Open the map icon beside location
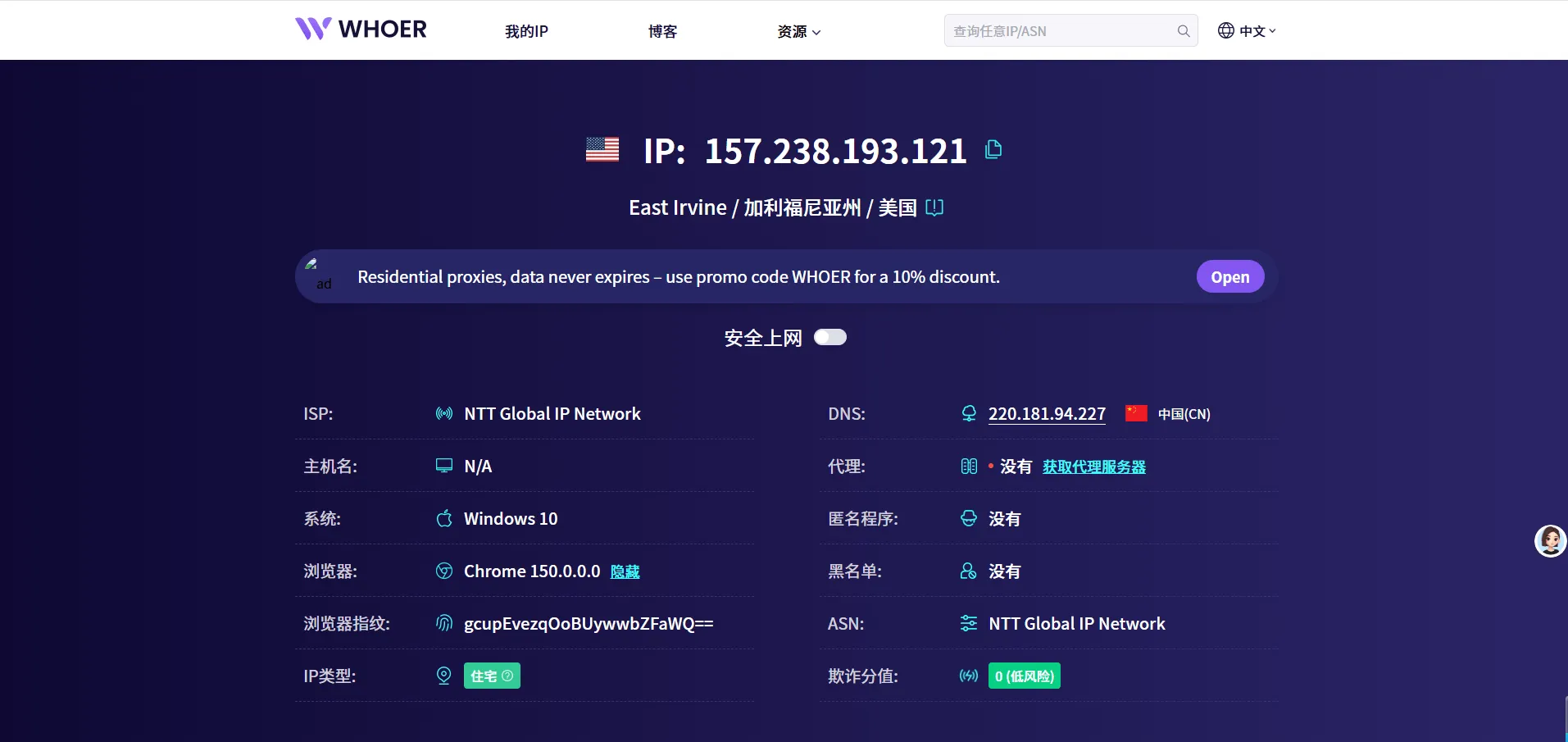The height and width of the screenshot is (742, 1568). click(x=934, y=207)
